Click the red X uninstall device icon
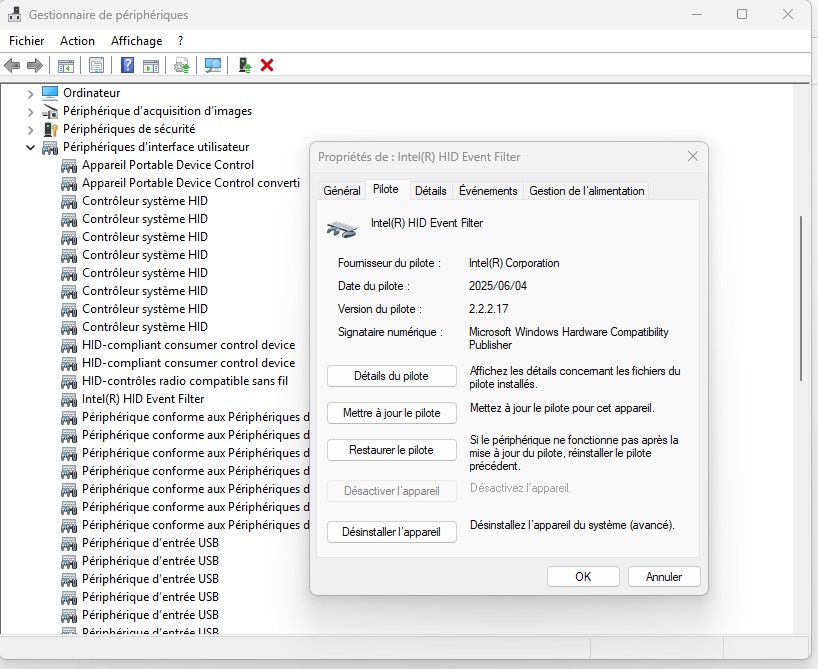Image resolution: width=818 pixels, height=669 pixels. (267, 65)
